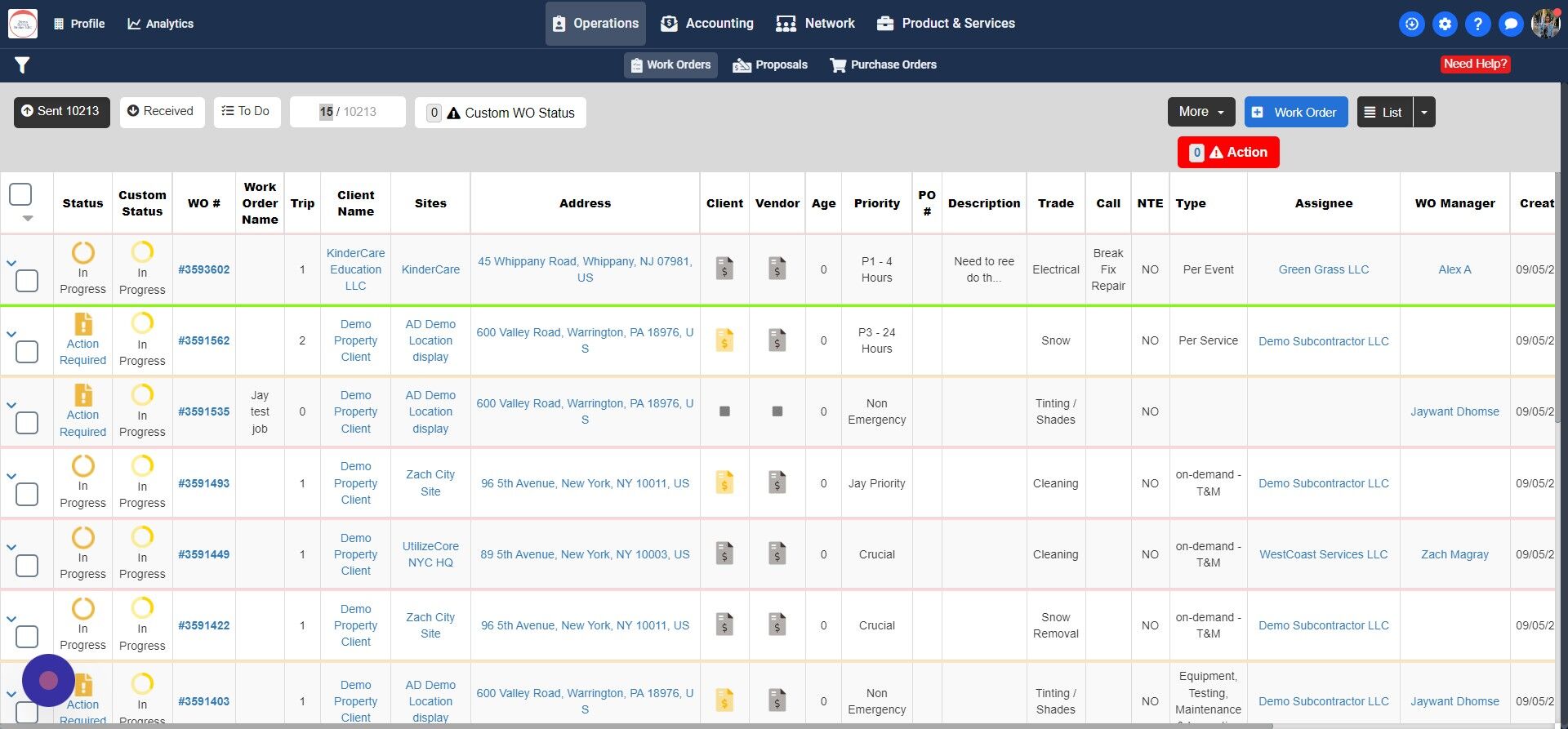The height and width of the screenshot is (729, 1568).
Task: Open the More dropdown menu
Action: pos(1200,112)
